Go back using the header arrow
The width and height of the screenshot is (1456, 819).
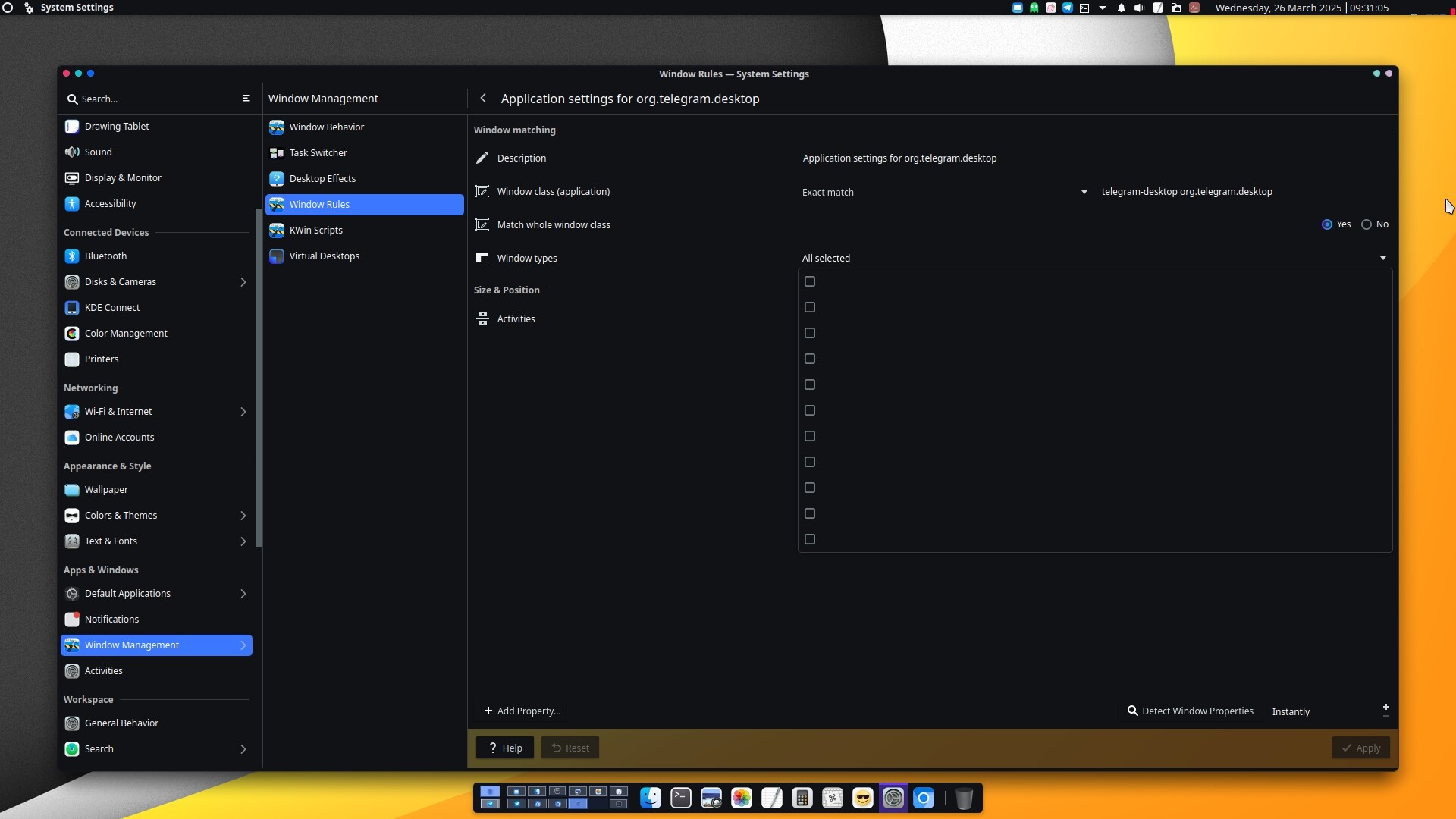(483, 99)
